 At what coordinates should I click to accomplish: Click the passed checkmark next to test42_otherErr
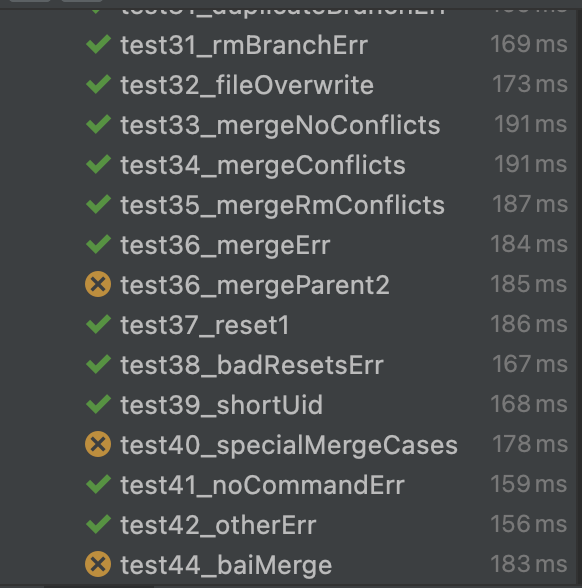pyautogui.click(x=98, y=524)
